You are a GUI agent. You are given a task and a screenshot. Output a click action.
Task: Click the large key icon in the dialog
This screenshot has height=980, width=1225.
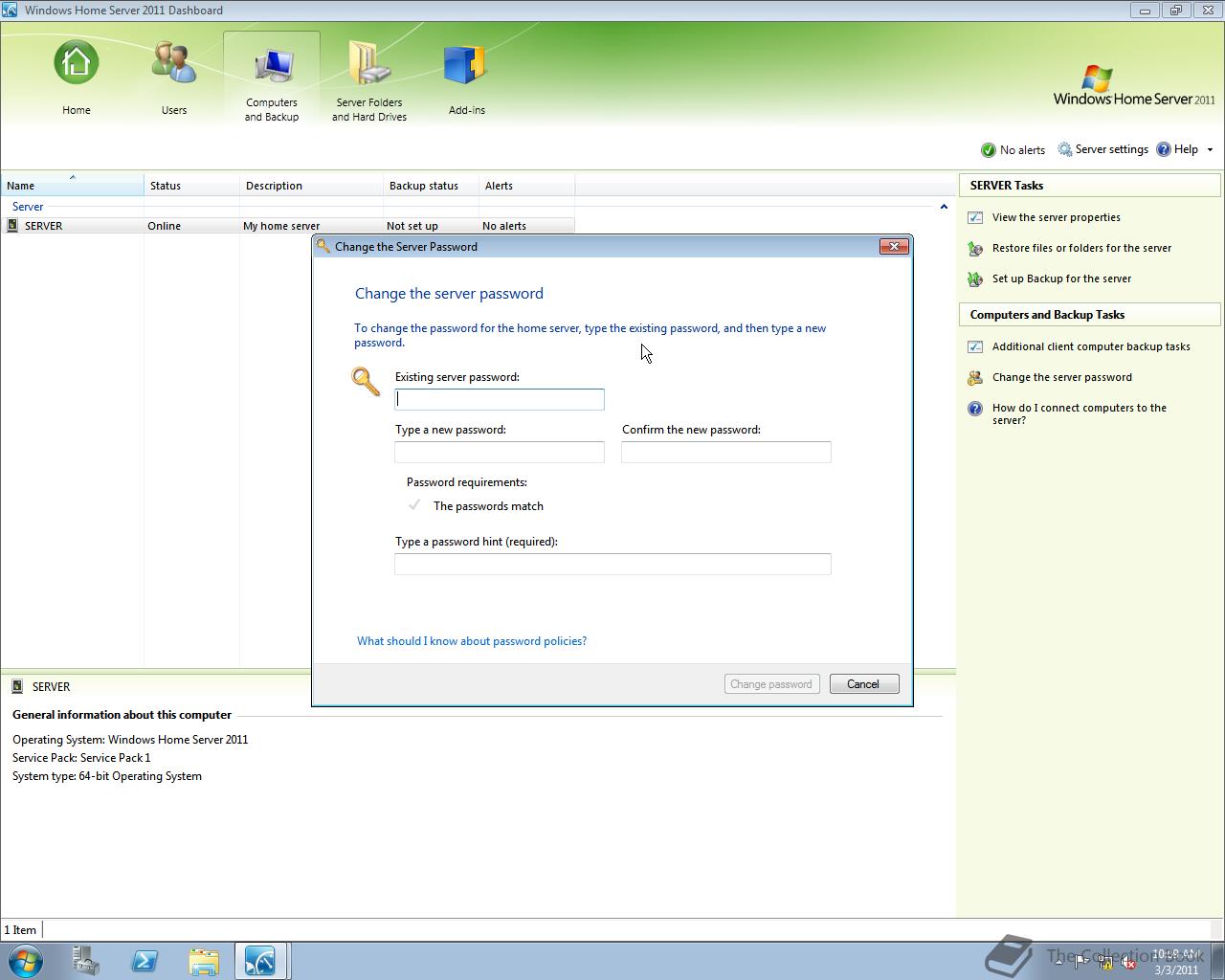click(x=366, y=381)
